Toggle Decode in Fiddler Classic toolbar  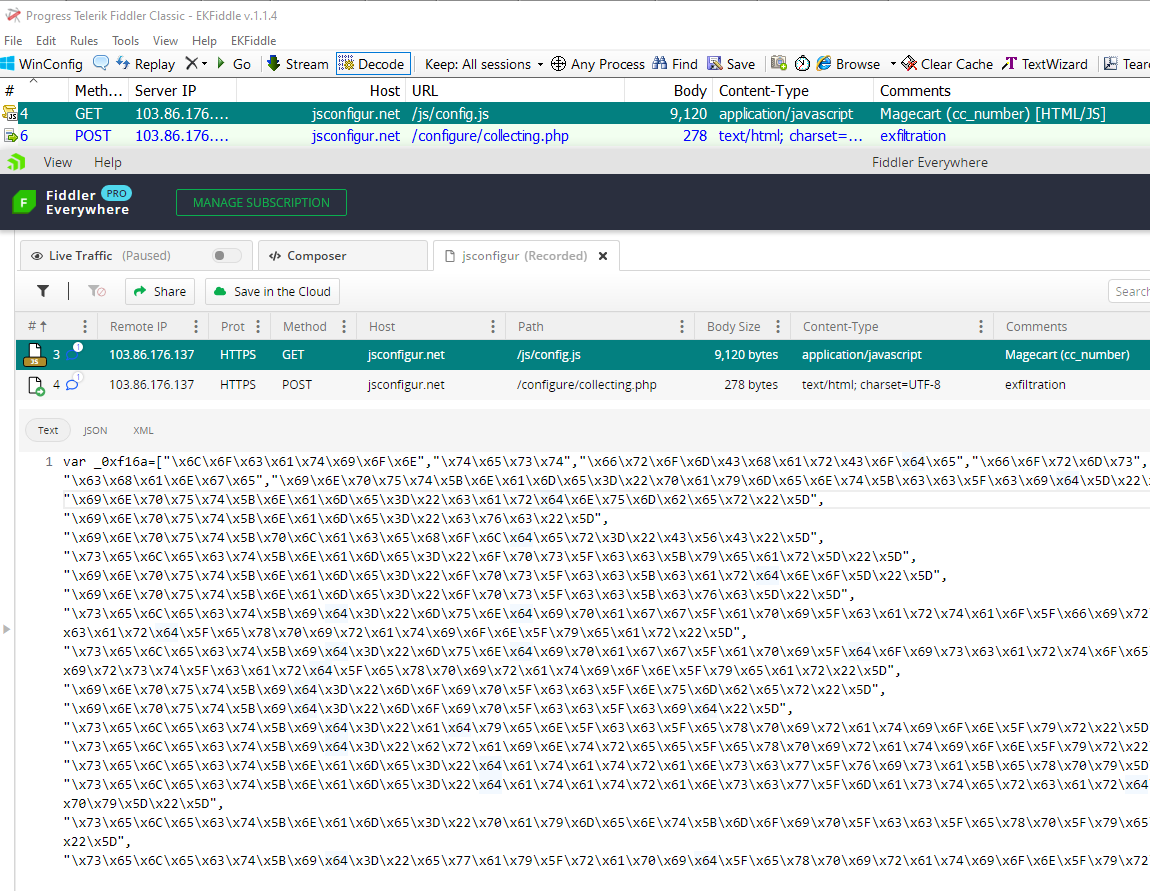pos(373,64)
